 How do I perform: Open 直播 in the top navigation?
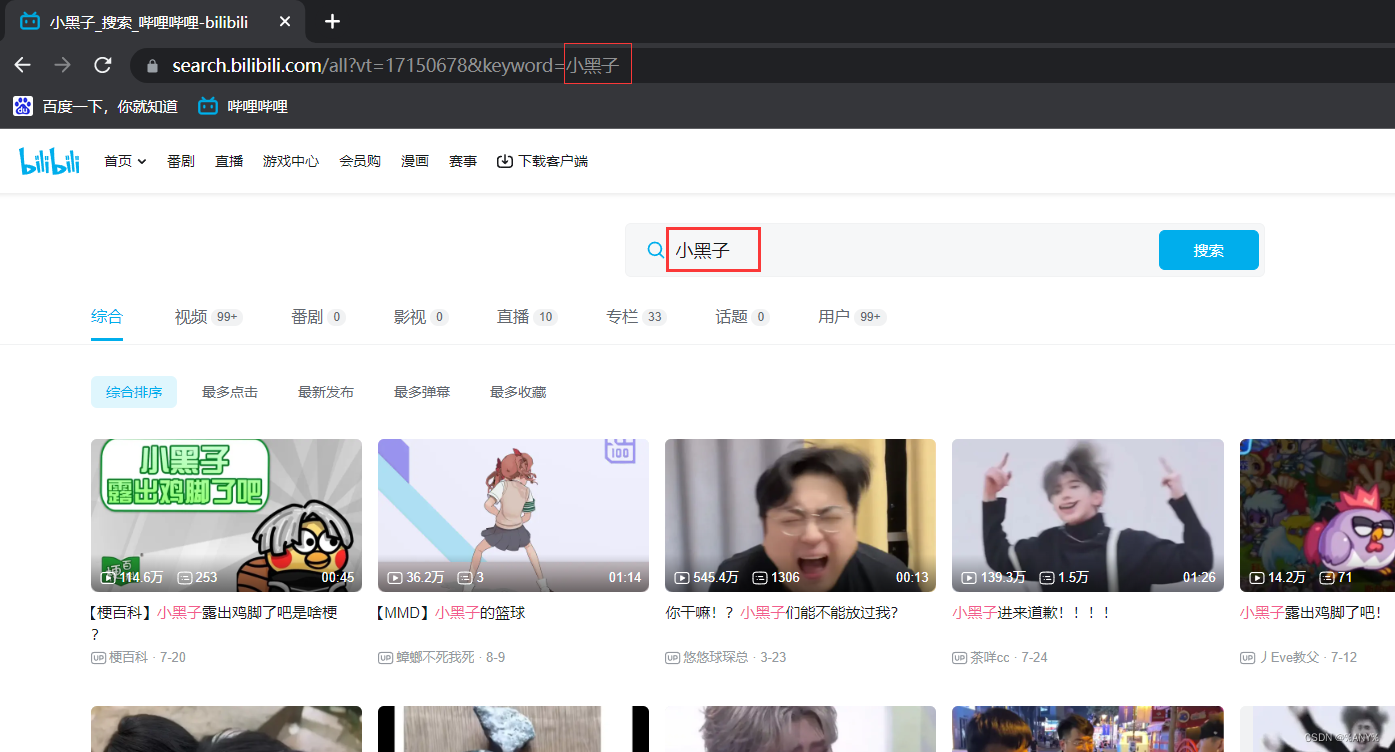229,161
